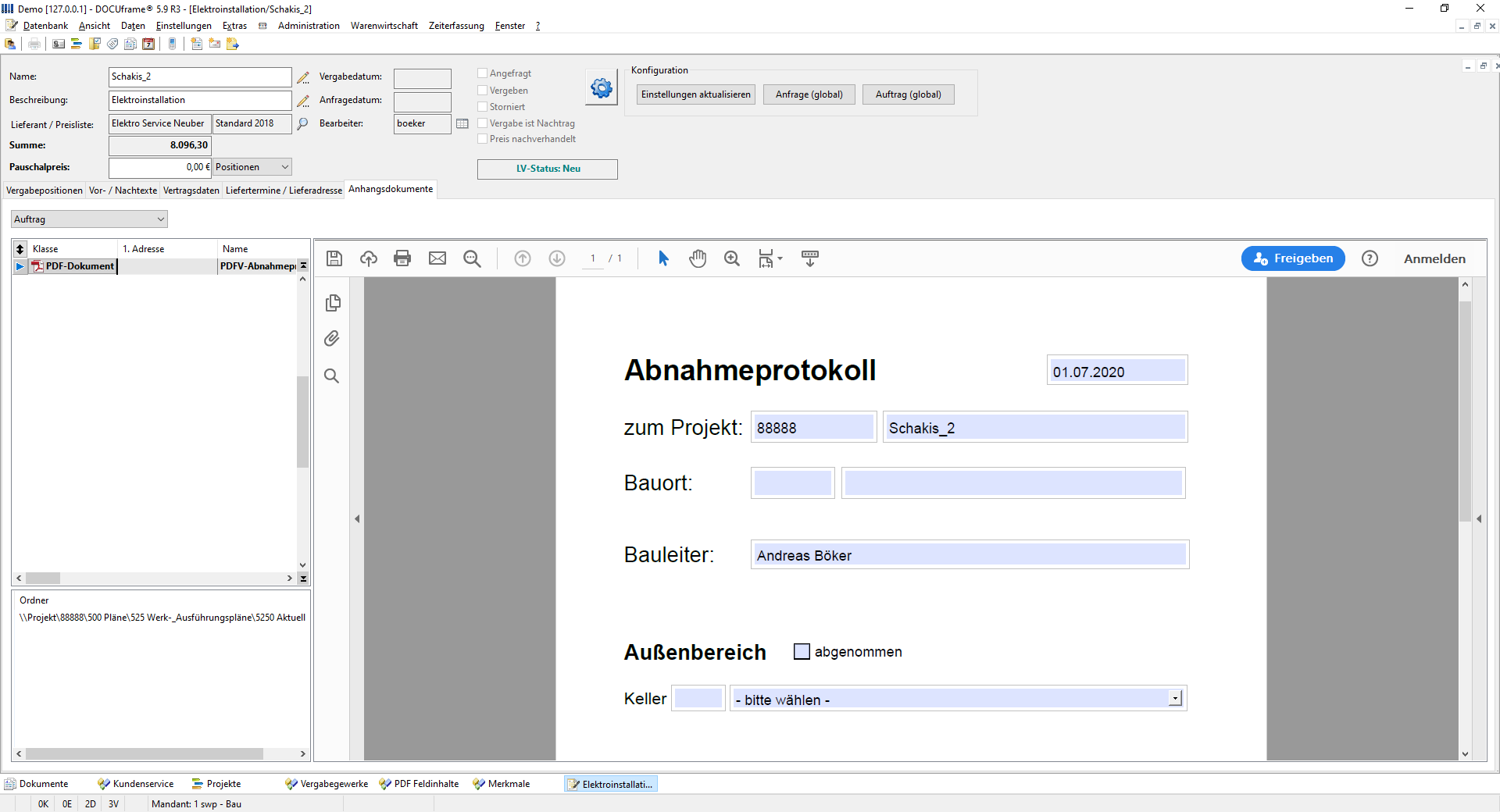Click the LV-Status: Neu button
The height and width of the screenshot is (812, 1500).
[548, 169]
